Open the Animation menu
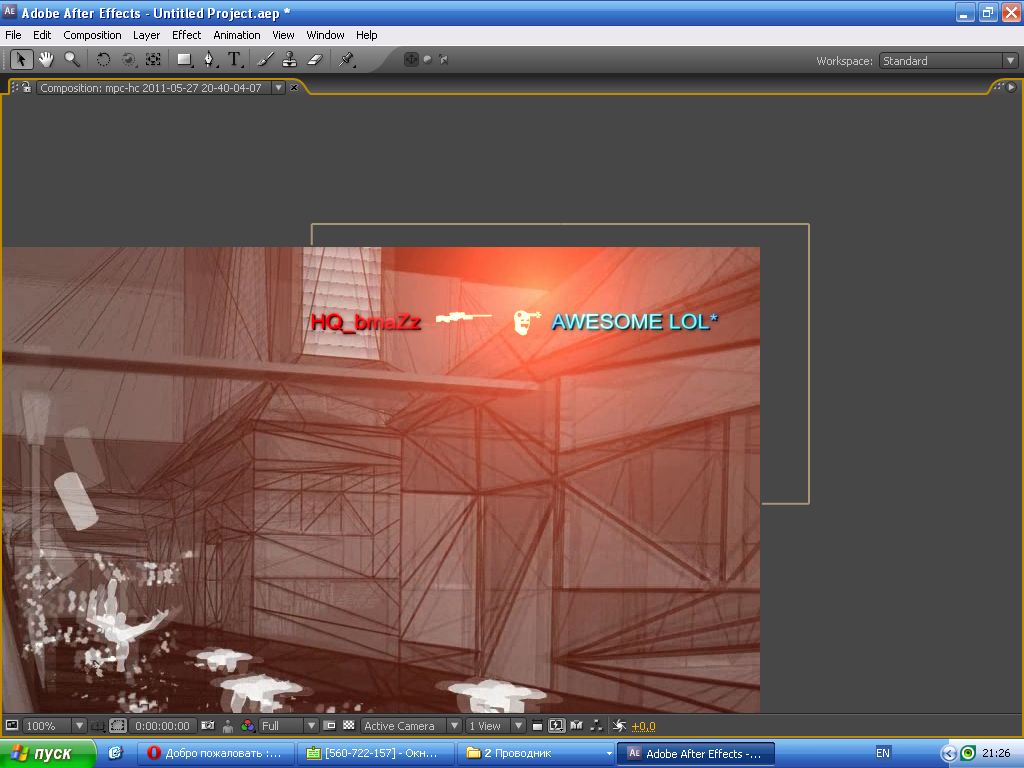Image resolution: width=1024 pixels, height=768 pixels. (236, 35)
